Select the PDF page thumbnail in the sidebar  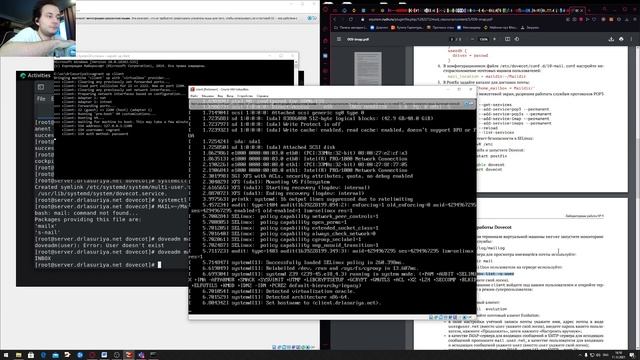[x=368, y=69]
